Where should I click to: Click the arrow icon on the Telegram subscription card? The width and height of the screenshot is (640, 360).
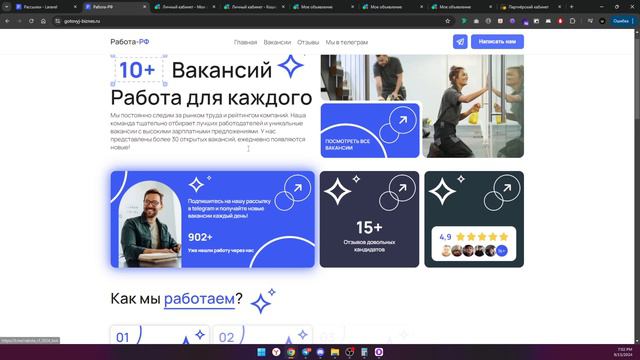pyautogui.click(x=298, y=188)
